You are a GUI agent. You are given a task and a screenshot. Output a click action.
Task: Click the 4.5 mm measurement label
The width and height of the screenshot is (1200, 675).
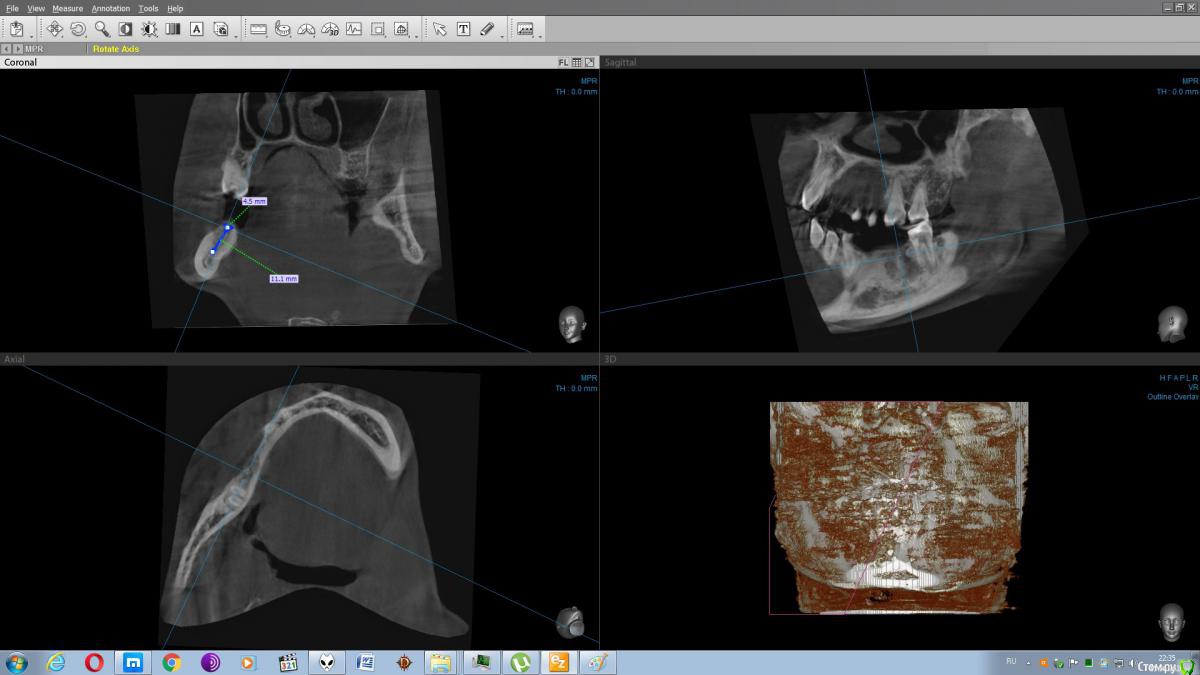coord(254,201)
